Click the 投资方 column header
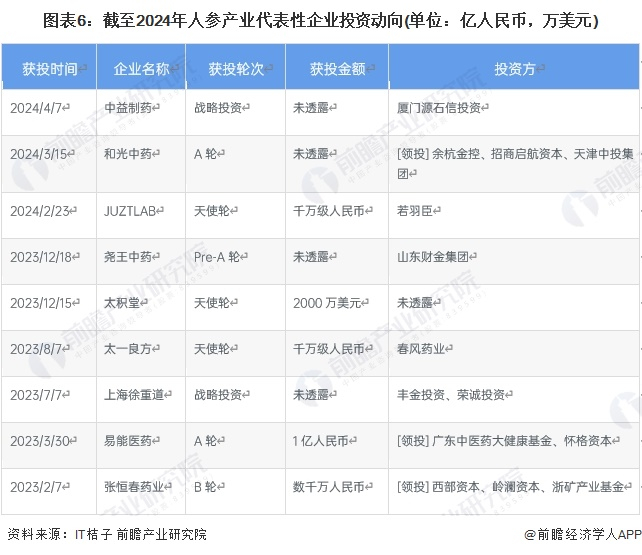The height and width of the screenshot is (555, 642). tap(514, 67)
